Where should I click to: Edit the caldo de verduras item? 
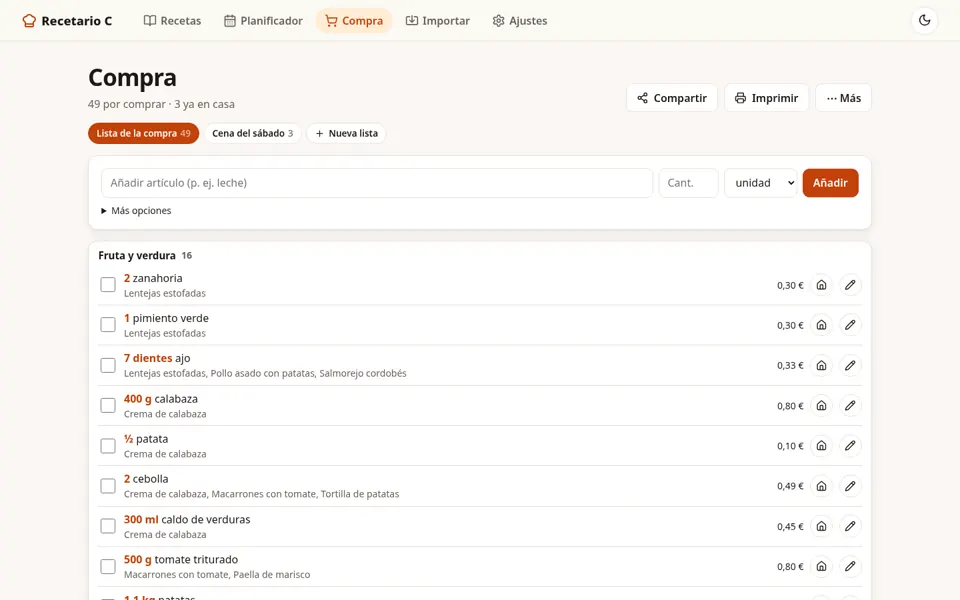pyautogui.click(x=850, y=526)
